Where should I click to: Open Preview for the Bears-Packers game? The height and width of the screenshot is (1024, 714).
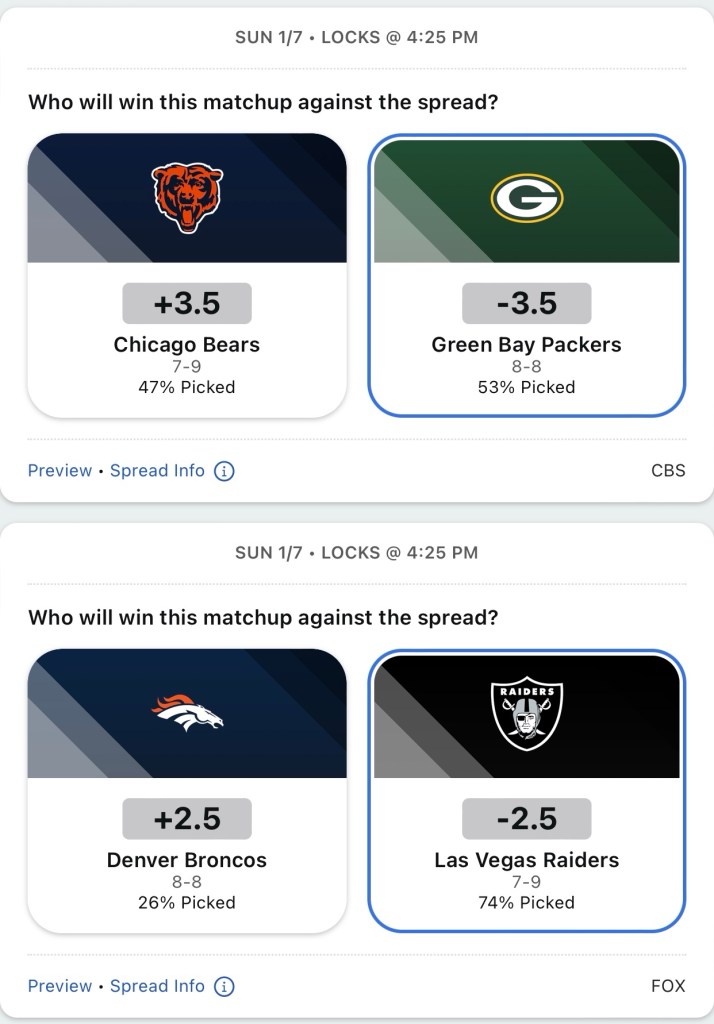click(60, 471)
